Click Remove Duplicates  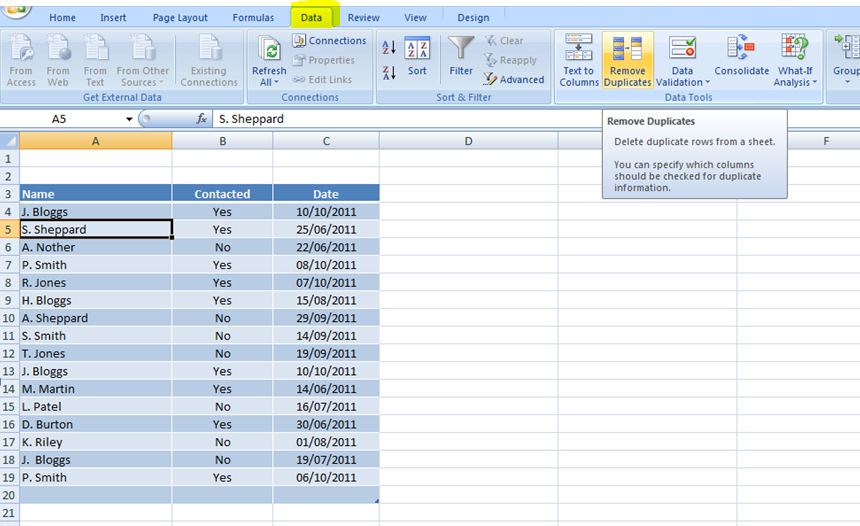pyautogui.click(x=627, y=60)
